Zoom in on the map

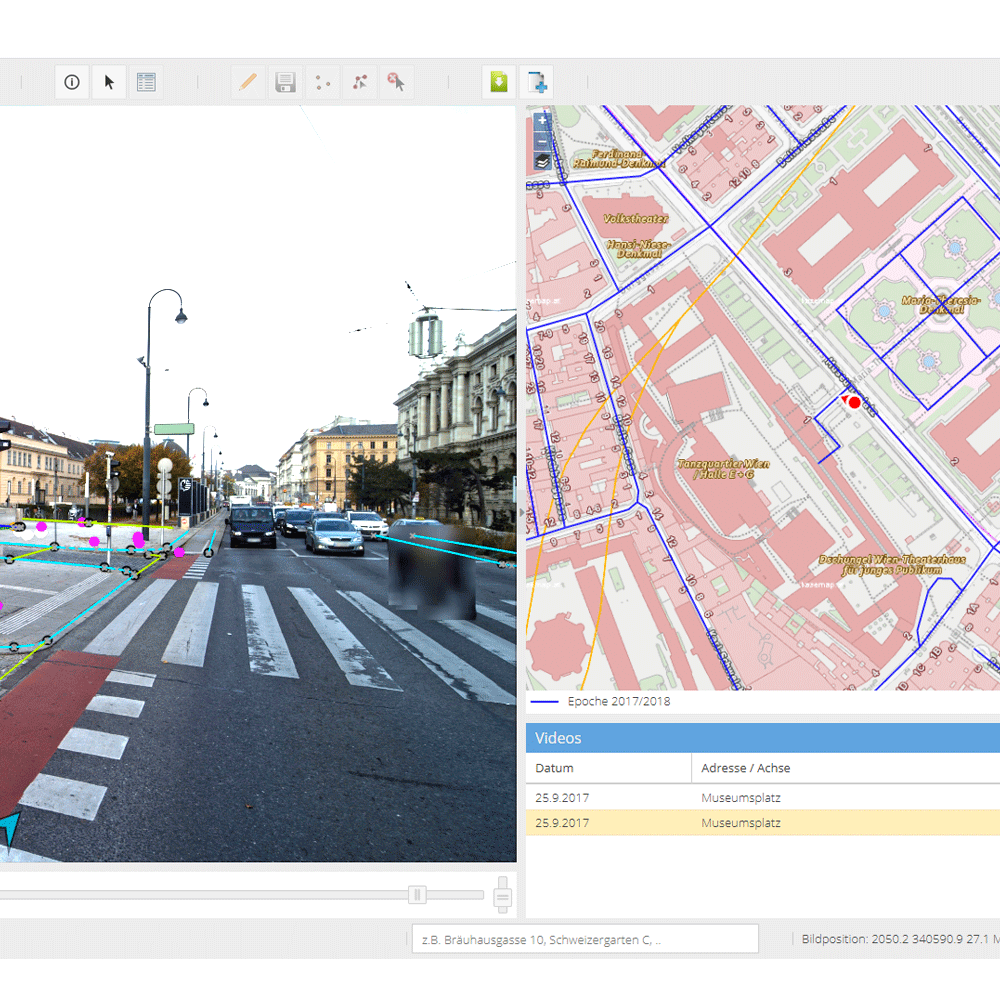click(542, 121)
